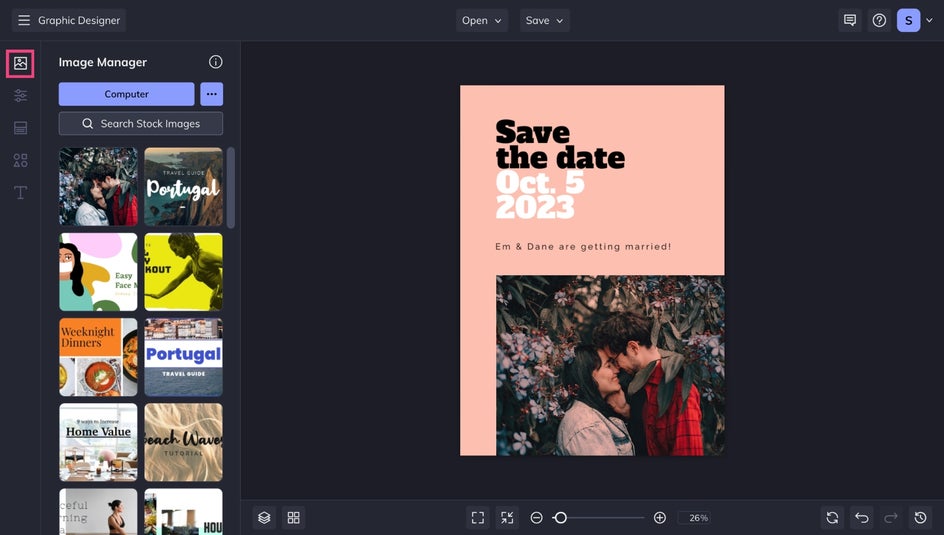944x535 pixels.
Task: Select the yellow workout thumbnail
Action: click(x=184, y=272)
